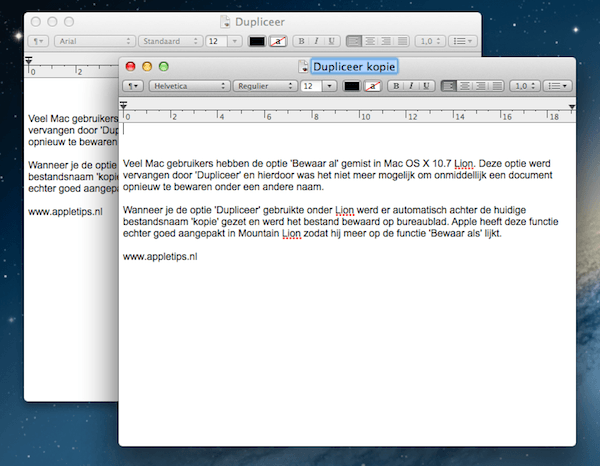Viewport: 600px width, 466px height.
Task: Open line spacing 1,0 dropdown in front window
Action: [x=525, y=86]
